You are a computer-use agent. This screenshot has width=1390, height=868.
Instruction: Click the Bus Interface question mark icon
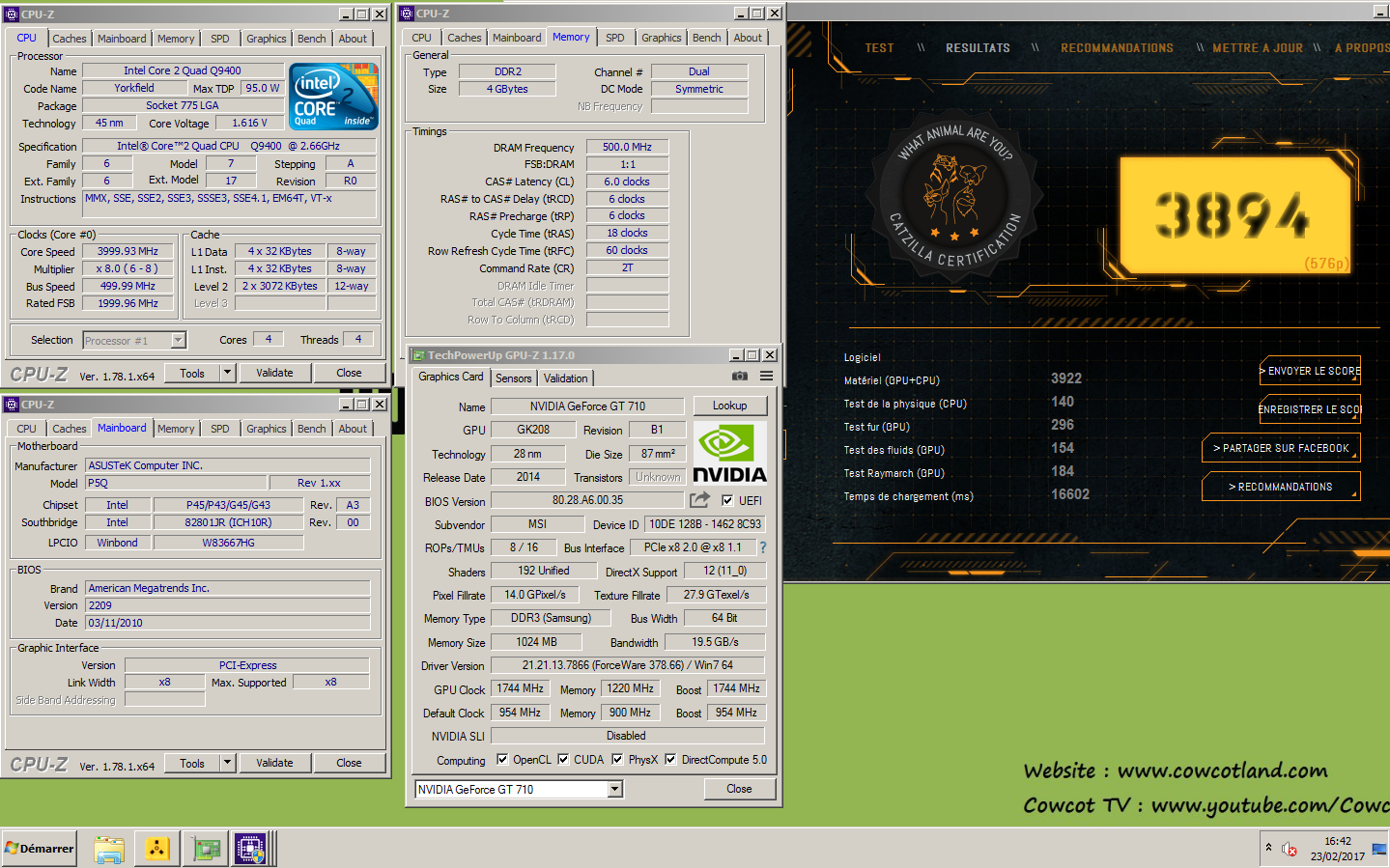[763, 547]
